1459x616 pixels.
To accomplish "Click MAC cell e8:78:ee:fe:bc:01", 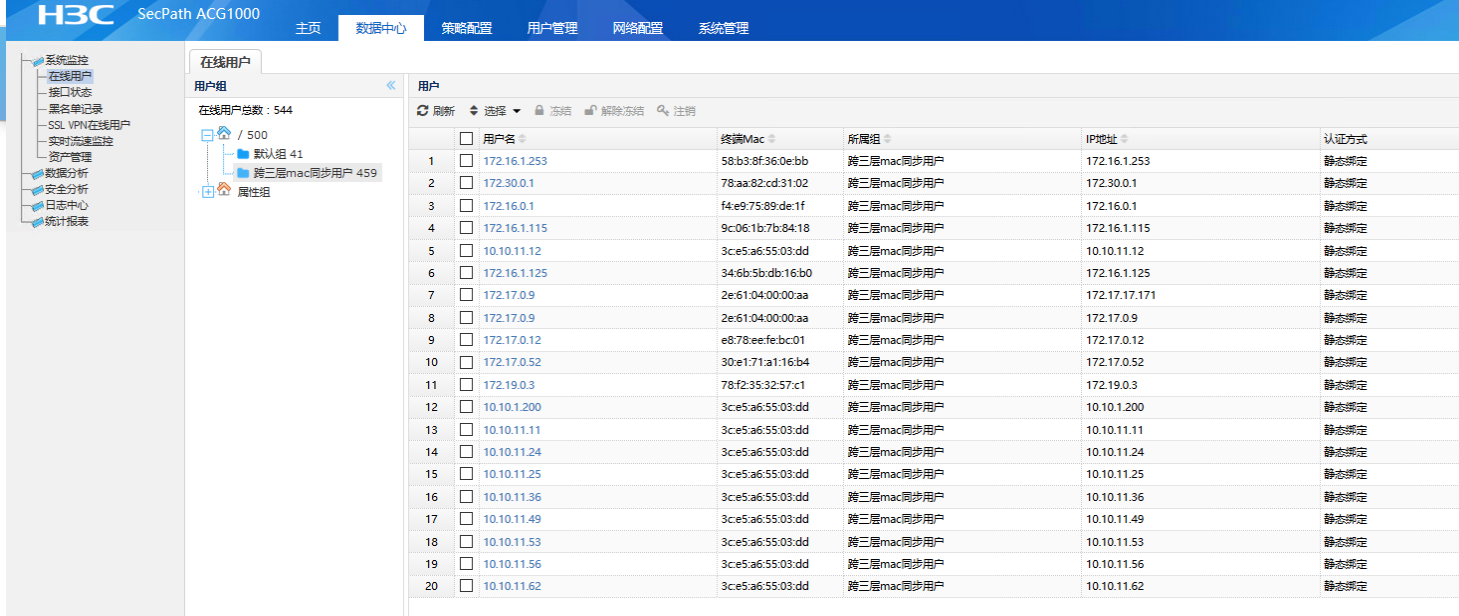I will click(x=762, y=340).
